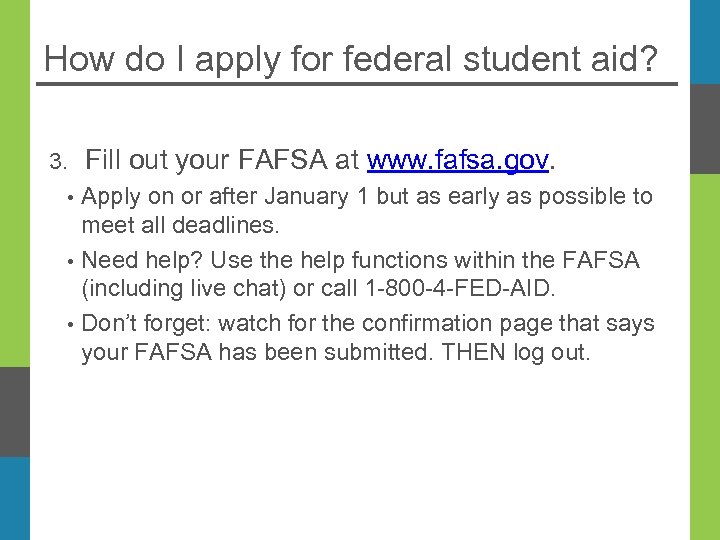720x540 pixels.
Task: Click the bullet dot before "Need help?"
Action: (x=71, y=262)
